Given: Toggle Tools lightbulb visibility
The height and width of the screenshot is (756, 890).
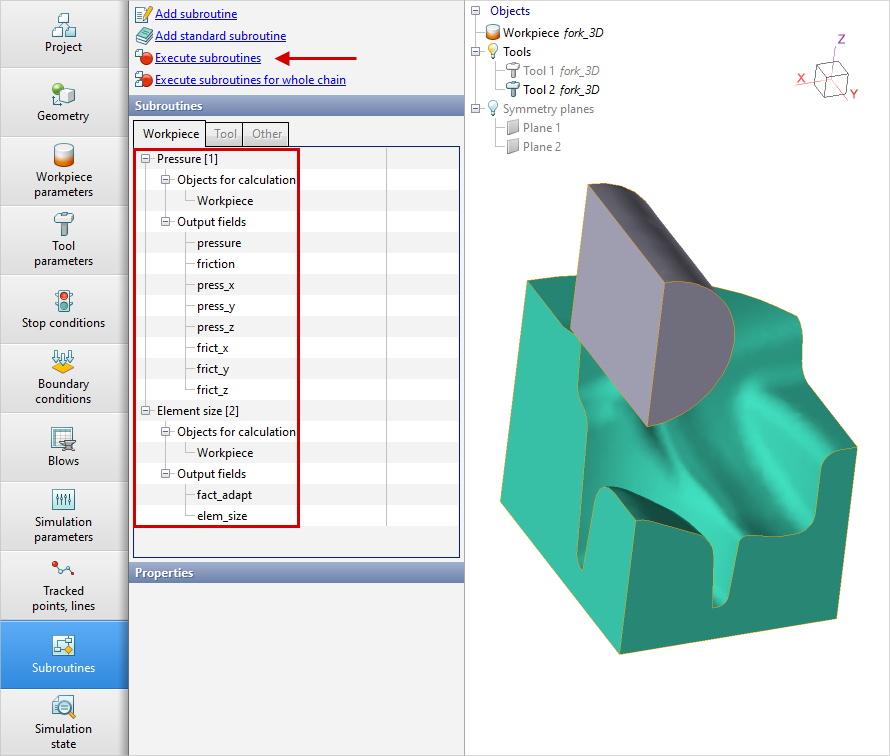Looking at the screenshot, I should pyautogui.click(x=492, y=52).
